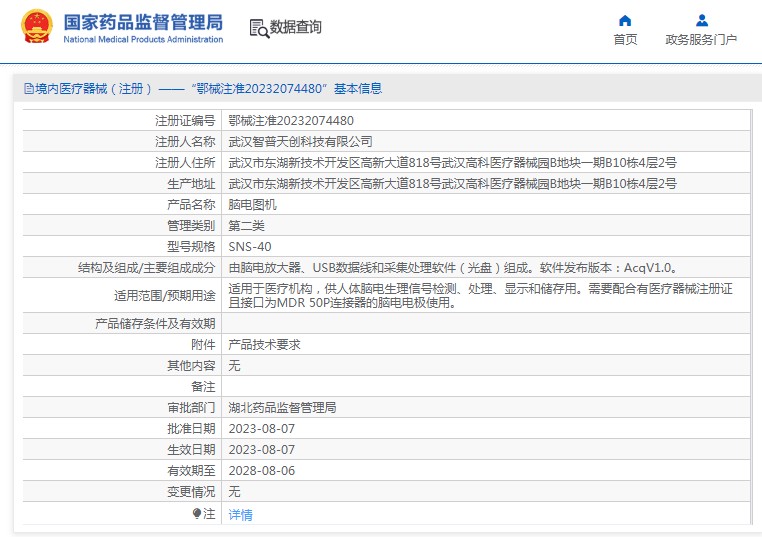Click the 生产地址 address value
The height and width of the screenshot is (537, 762).
coord(452,183)
